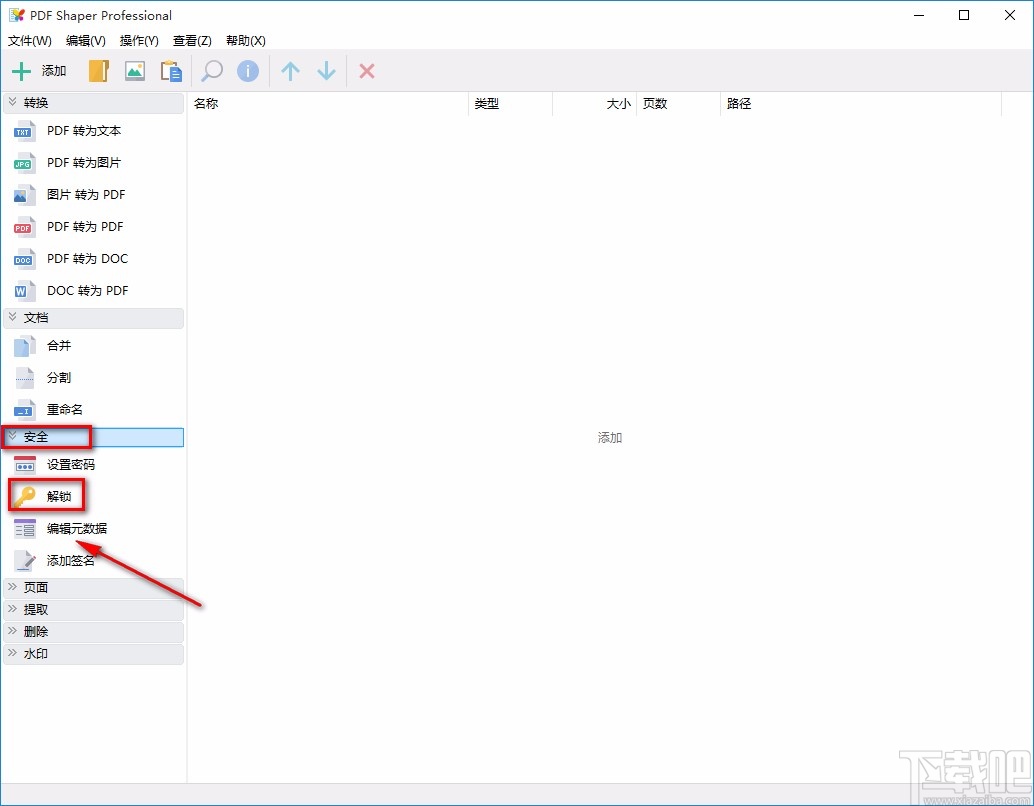The width and height of the screenshot is (1034, 806).
Task: Select the 解锁 tool
Action: coord(57,495)
